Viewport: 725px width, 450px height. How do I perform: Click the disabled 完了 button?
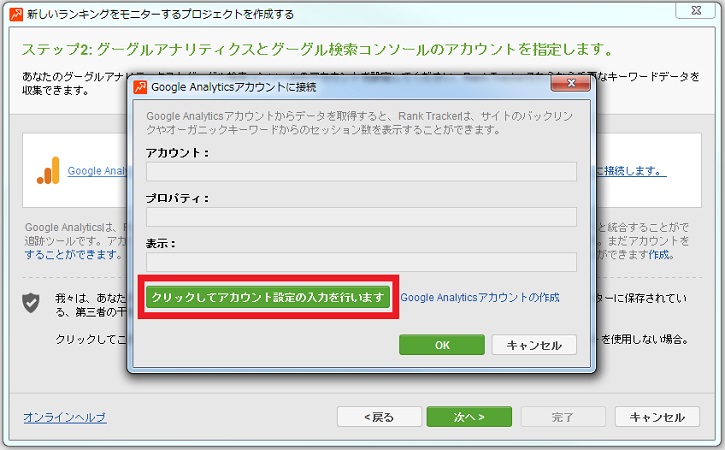click(563, 417)
